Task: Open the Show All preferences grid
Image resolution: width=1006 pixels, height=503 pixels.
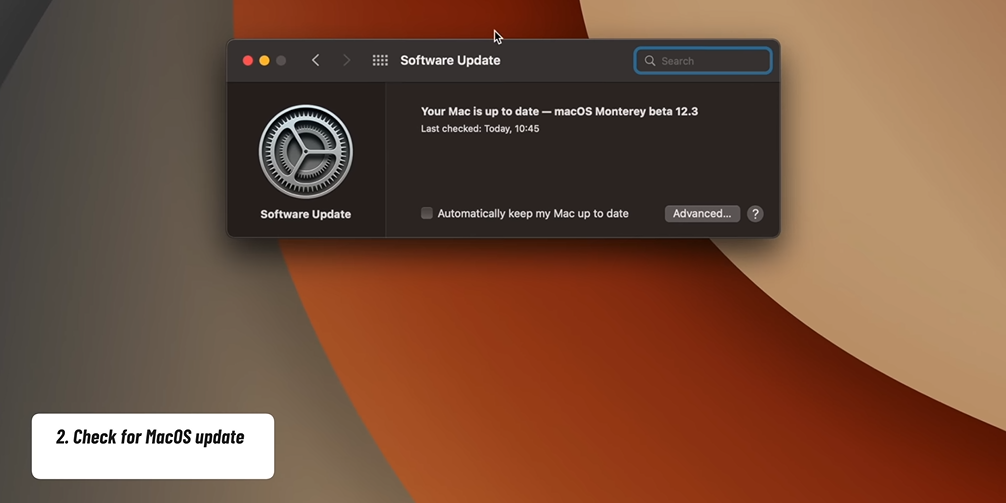Action: [380, 60]
